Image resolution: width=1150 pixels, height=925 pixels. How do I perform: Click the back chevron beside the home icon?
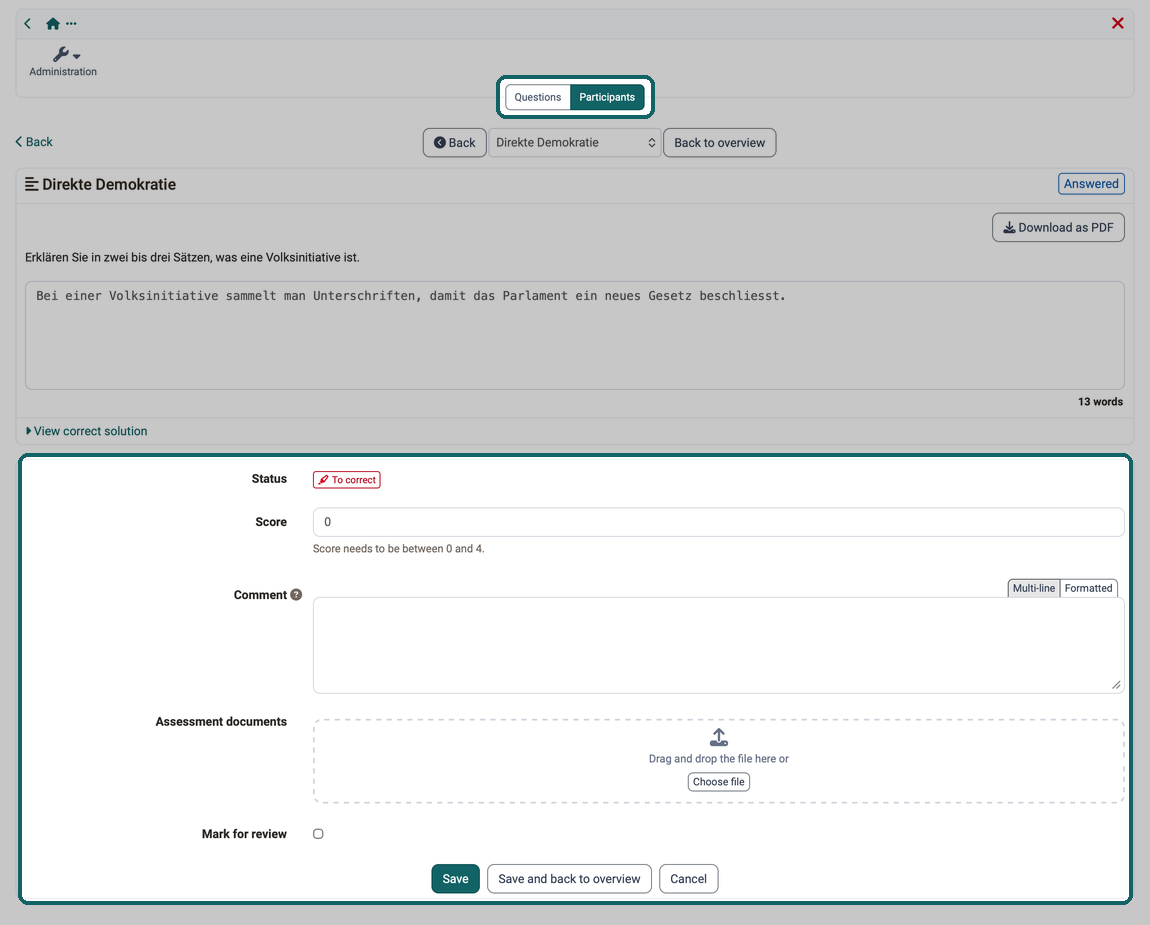28,23
